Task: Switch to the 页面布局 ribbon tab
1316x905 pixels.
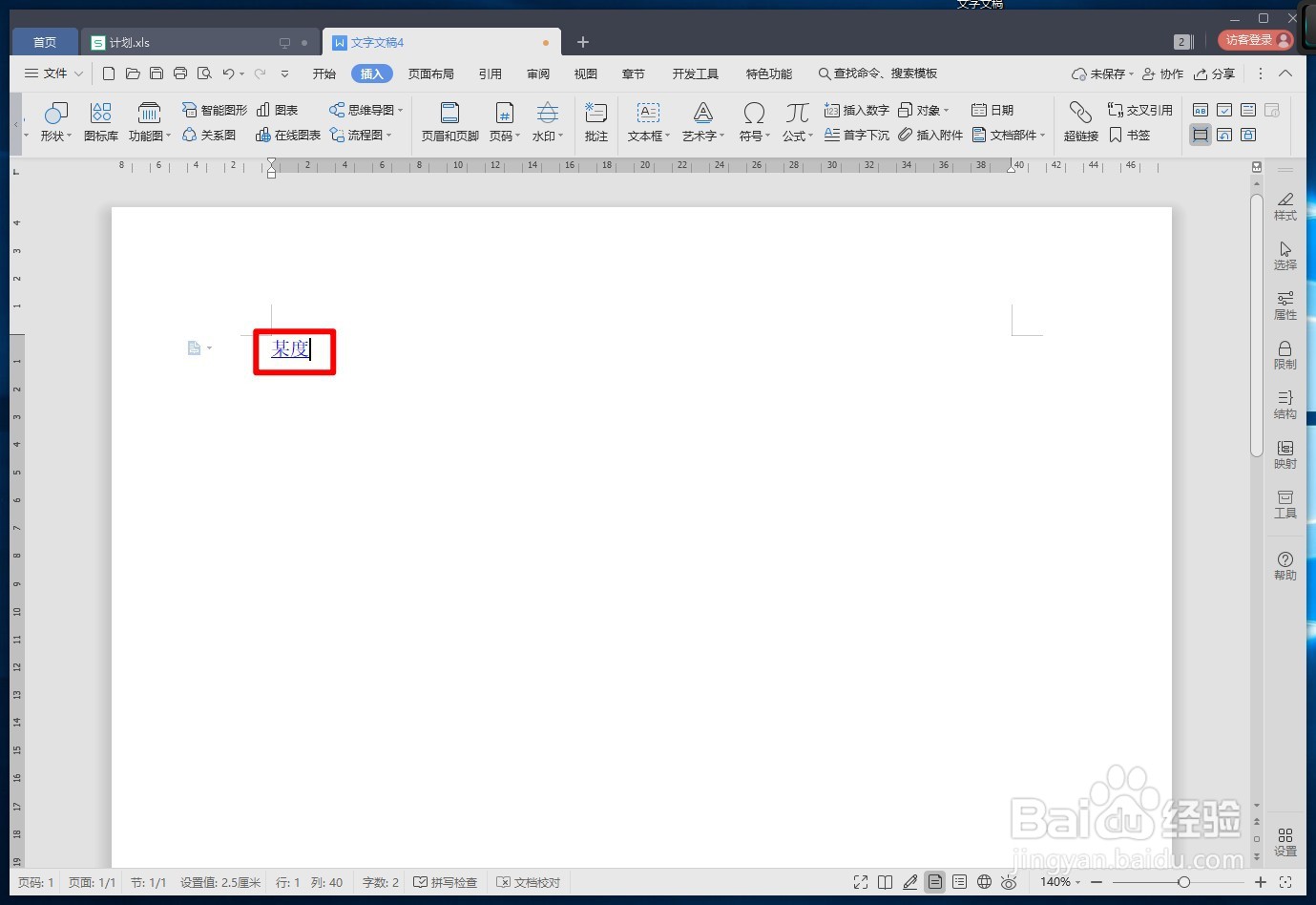Action: [x=431, y=74]
